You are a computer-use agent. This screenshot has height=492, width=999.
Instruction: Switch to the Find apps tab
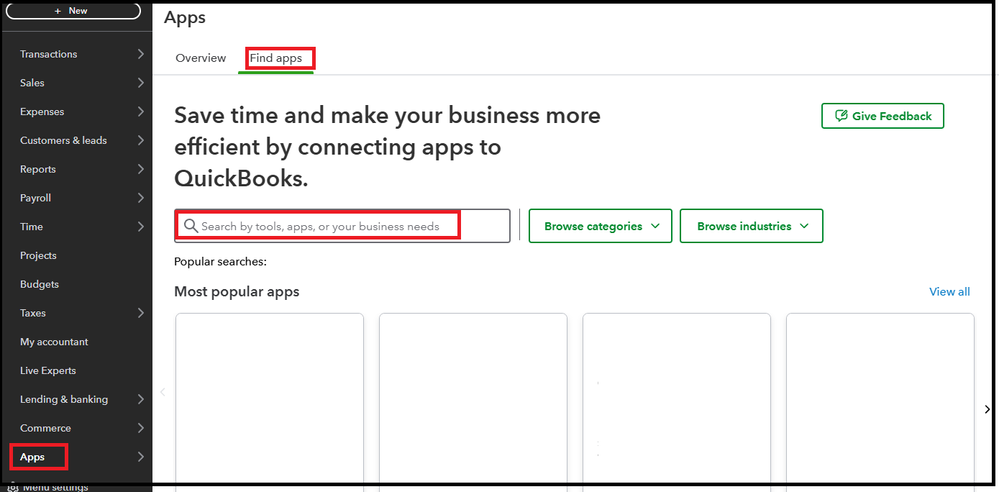(275, 58)
